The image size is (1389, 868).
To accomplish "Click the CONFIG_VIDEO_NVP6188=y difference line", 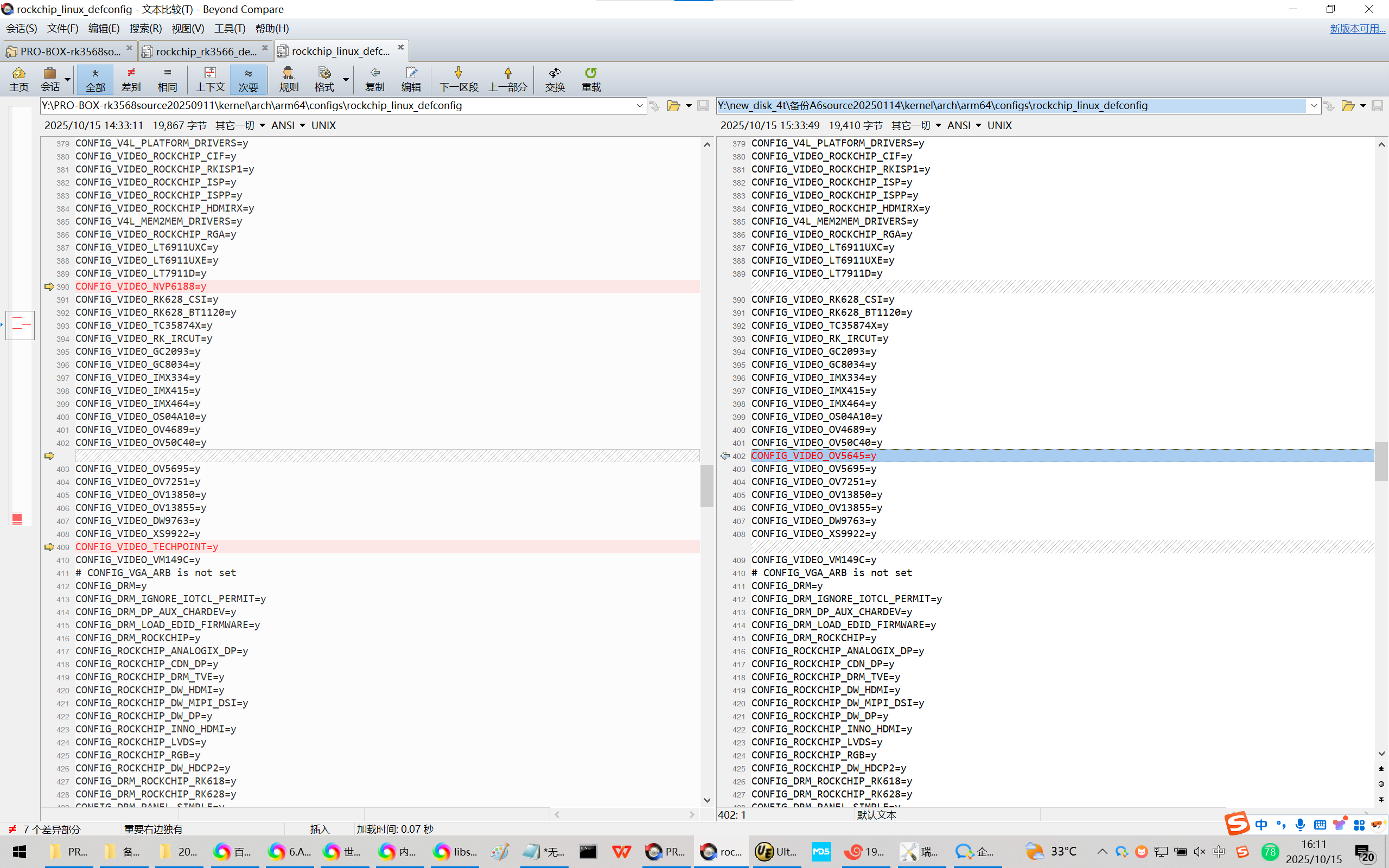I will [141, 286].
